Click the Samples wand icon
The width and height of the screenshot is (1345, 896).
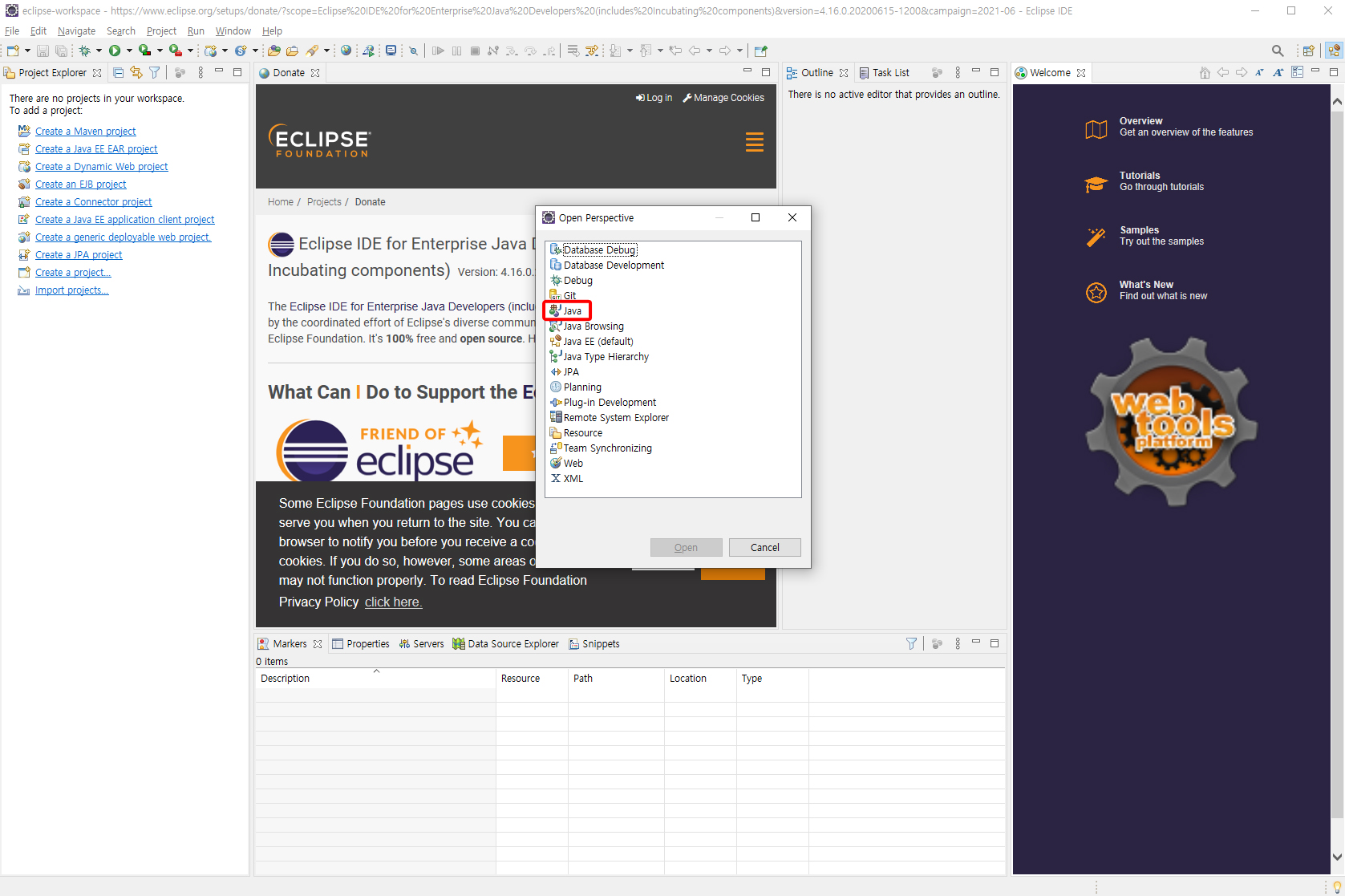tap(1096, 237)
